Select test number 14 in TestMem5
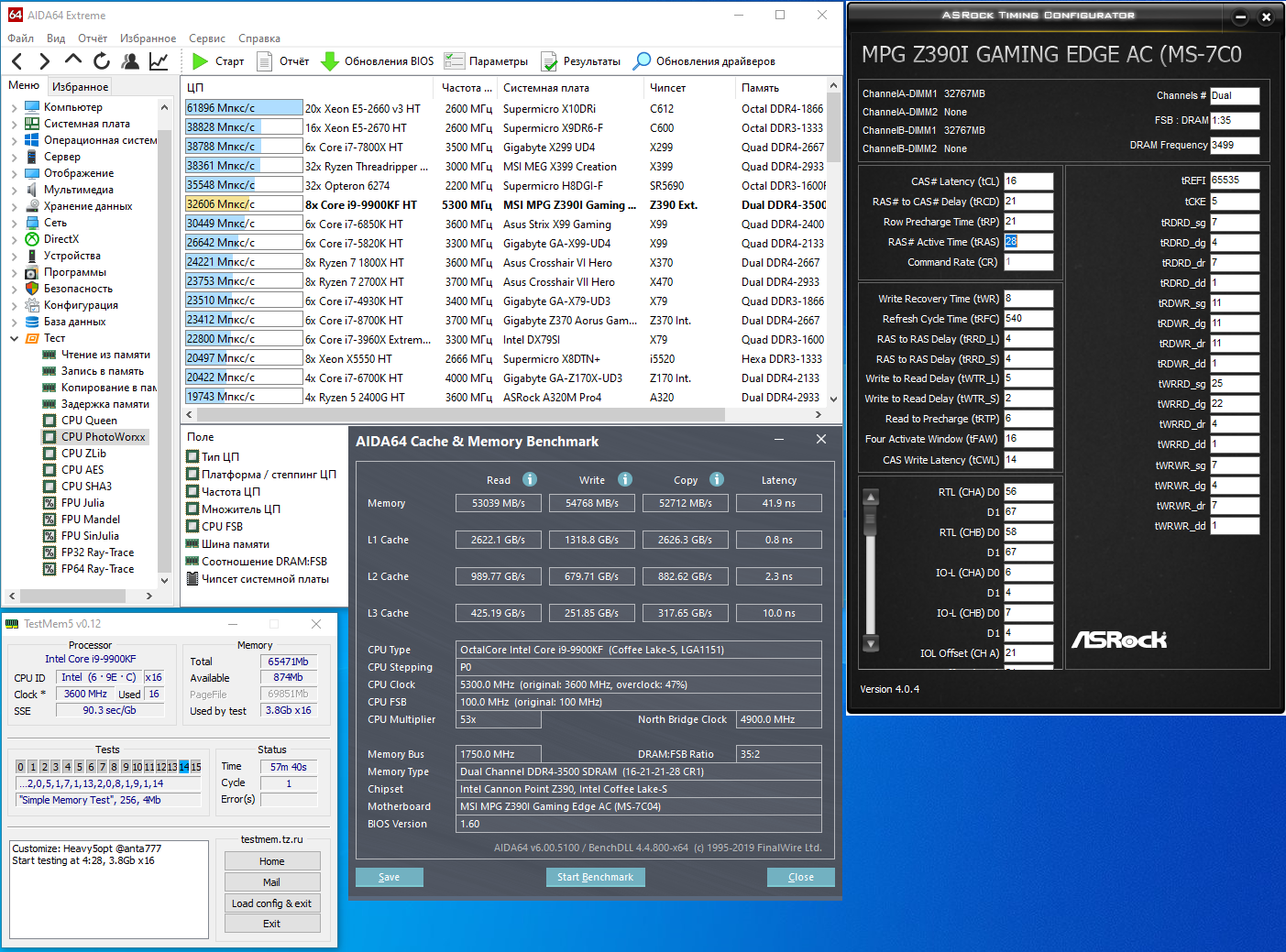 pyautogui.click(x=183, y=767)
